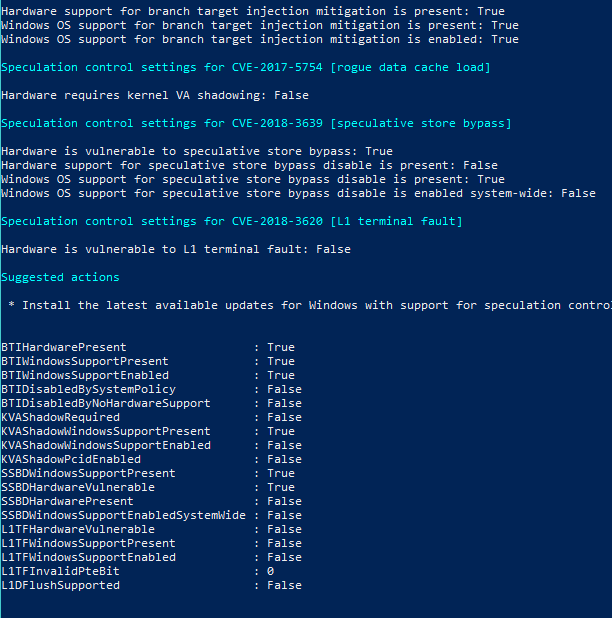Click the Suggested actions heading
612x618 pixels.
(60, 277)
